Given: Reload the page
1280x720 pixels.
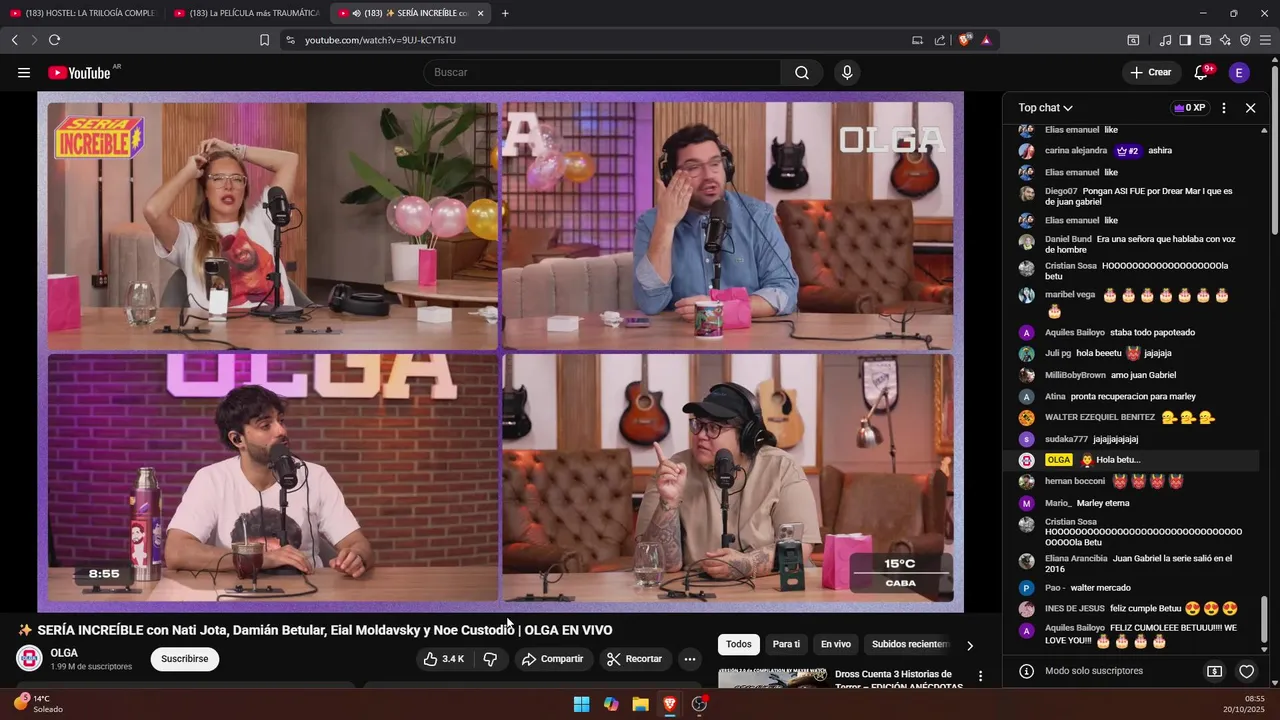Looking at the screenshot, I should pyautogui.click(x=54, y=40).
